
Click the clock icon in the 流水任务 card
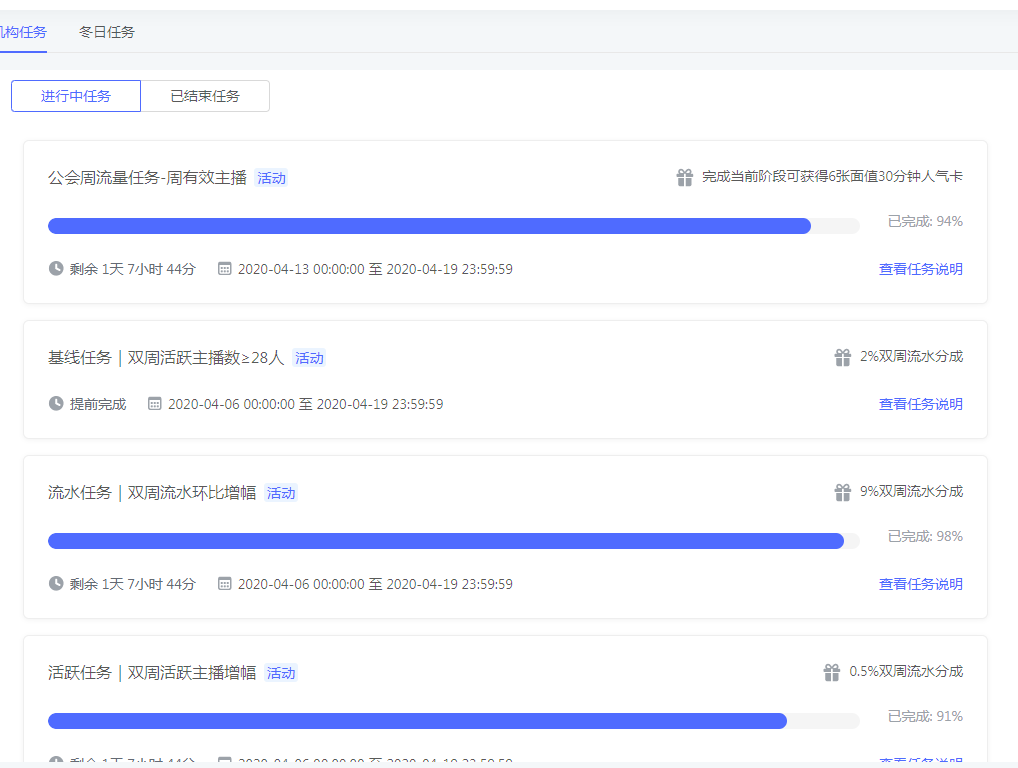coord(56,583)
